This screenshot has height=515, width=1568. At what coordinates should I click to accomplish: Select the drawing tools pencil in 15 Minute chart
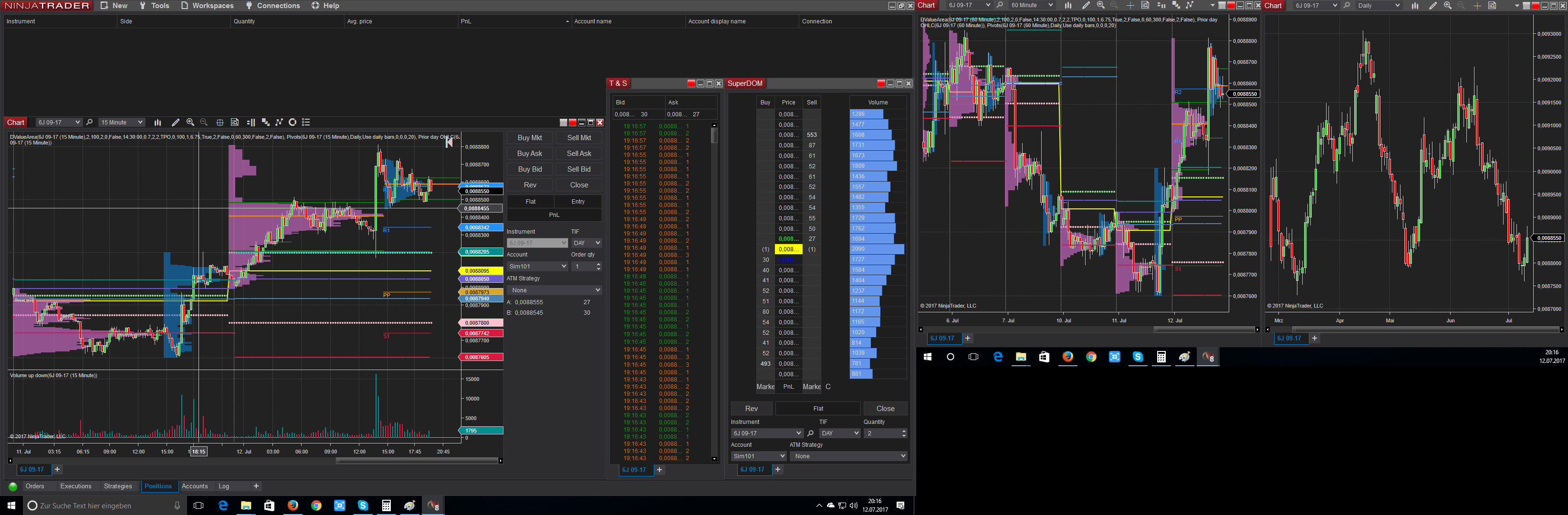pos(175,122)
